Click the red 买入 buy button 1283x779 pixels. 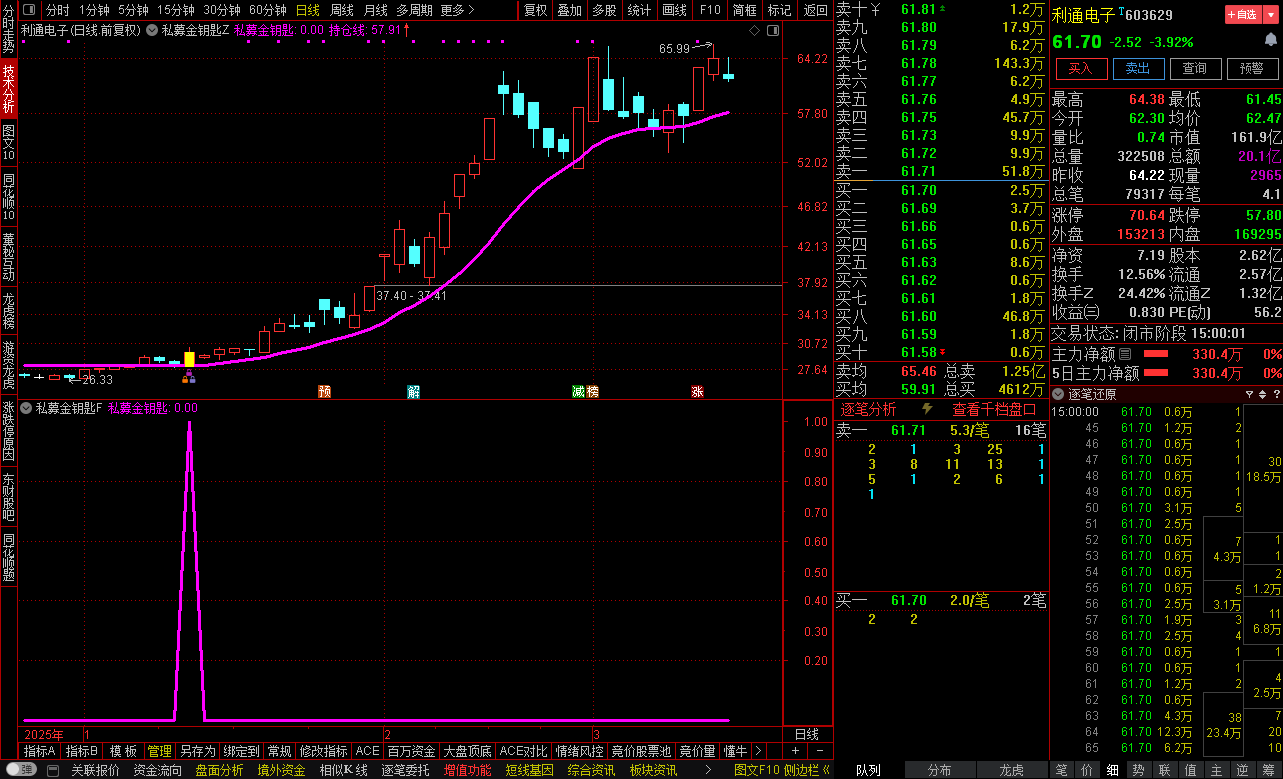[1081, 68]
